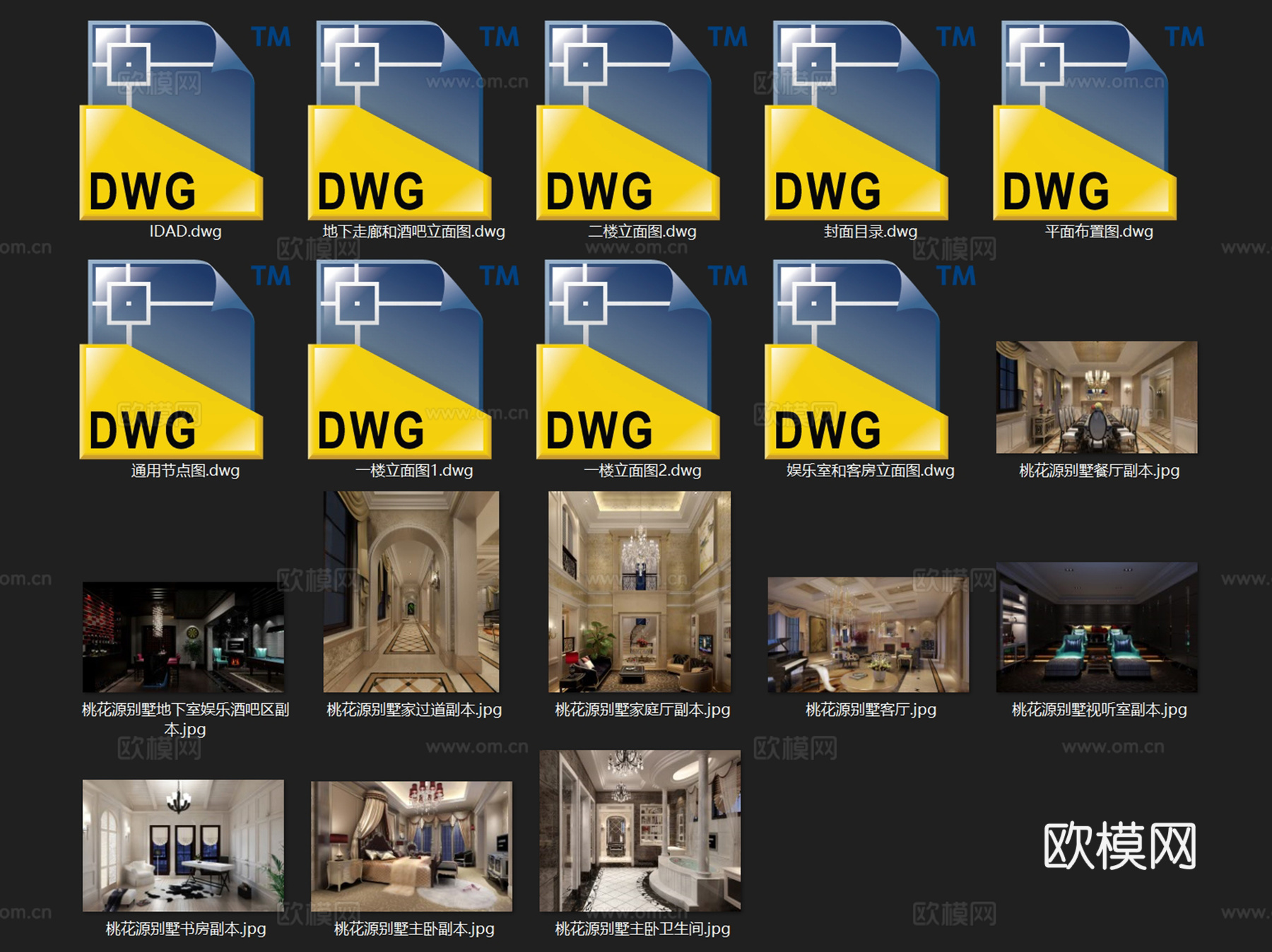The image size is (1272, 952).
Task: Select the label 地下走廊和酒吧立面图.dwg
Action: pos(414,231)
